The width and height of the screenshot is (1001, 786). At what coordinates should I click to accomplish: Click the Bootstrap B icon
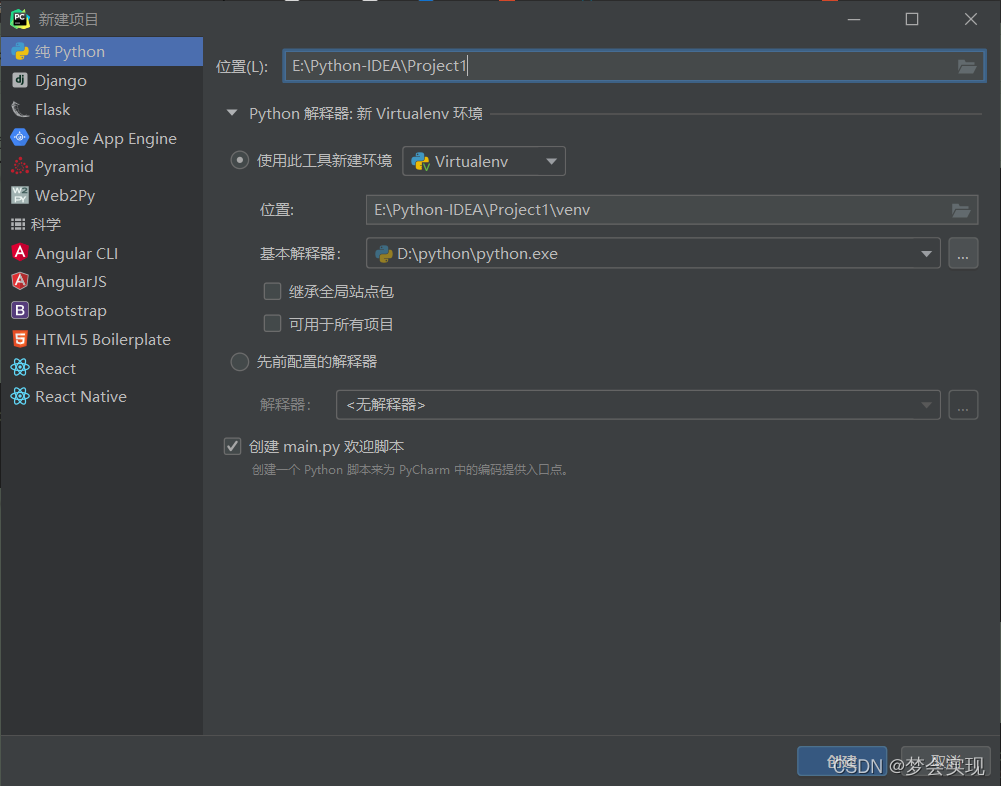[x=20, y=310]
